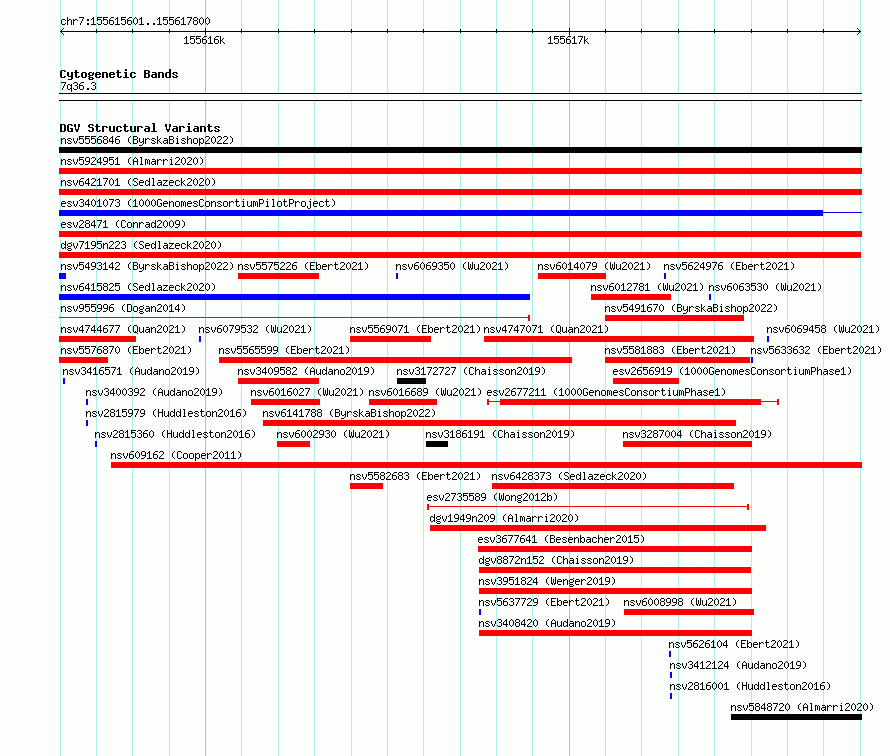Select nsv5565599 (Ebert2021) label
890x756 pixels.
click(x=284, y=350)
